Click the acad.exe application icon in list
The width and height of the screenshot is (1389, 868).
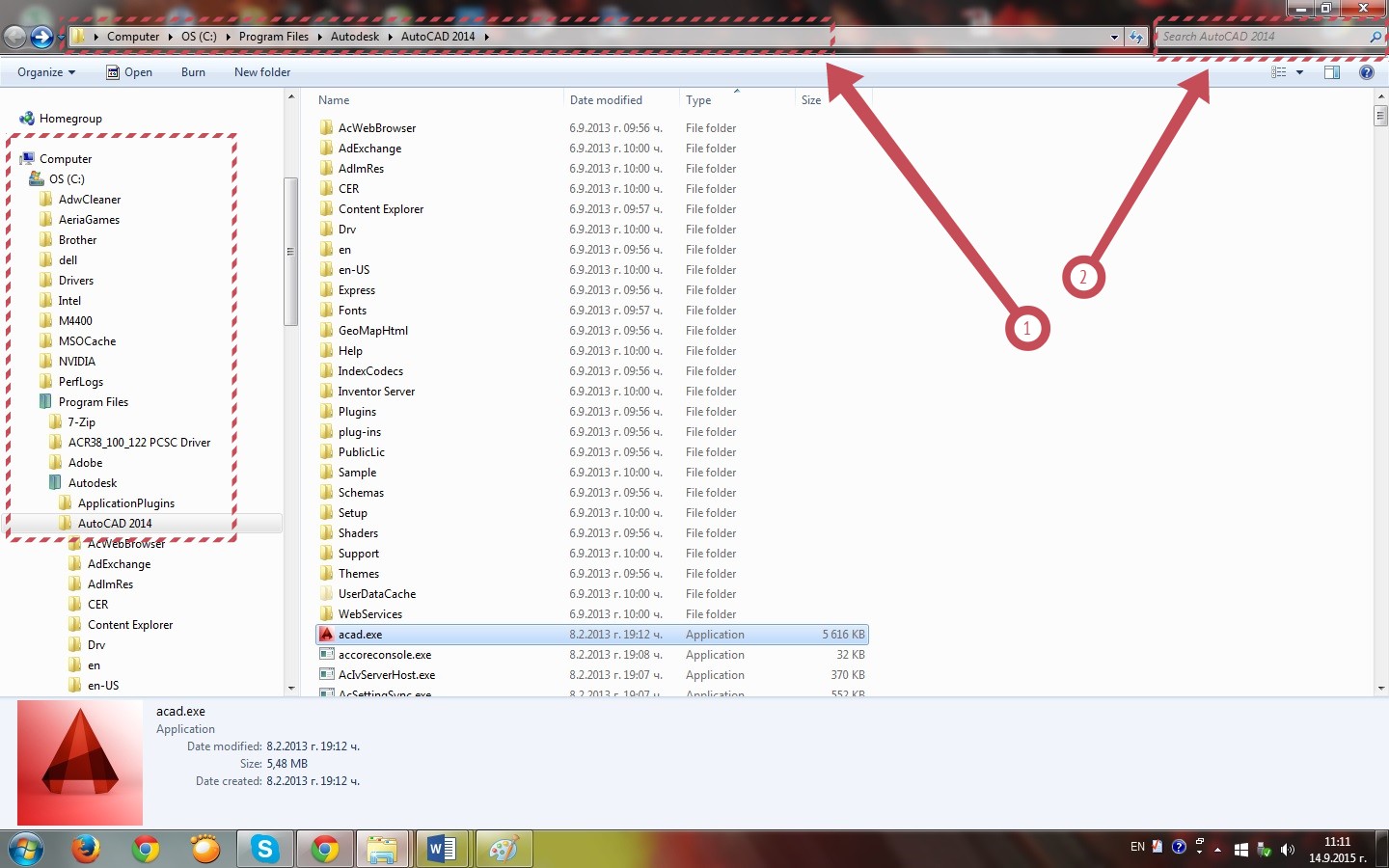327,635
